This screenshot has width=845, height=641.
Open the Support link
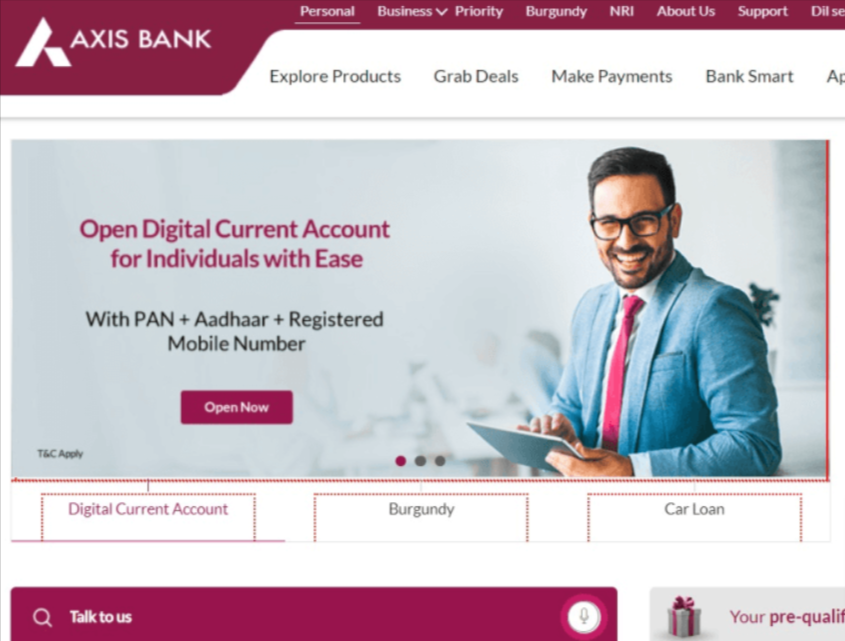(763, 11)
